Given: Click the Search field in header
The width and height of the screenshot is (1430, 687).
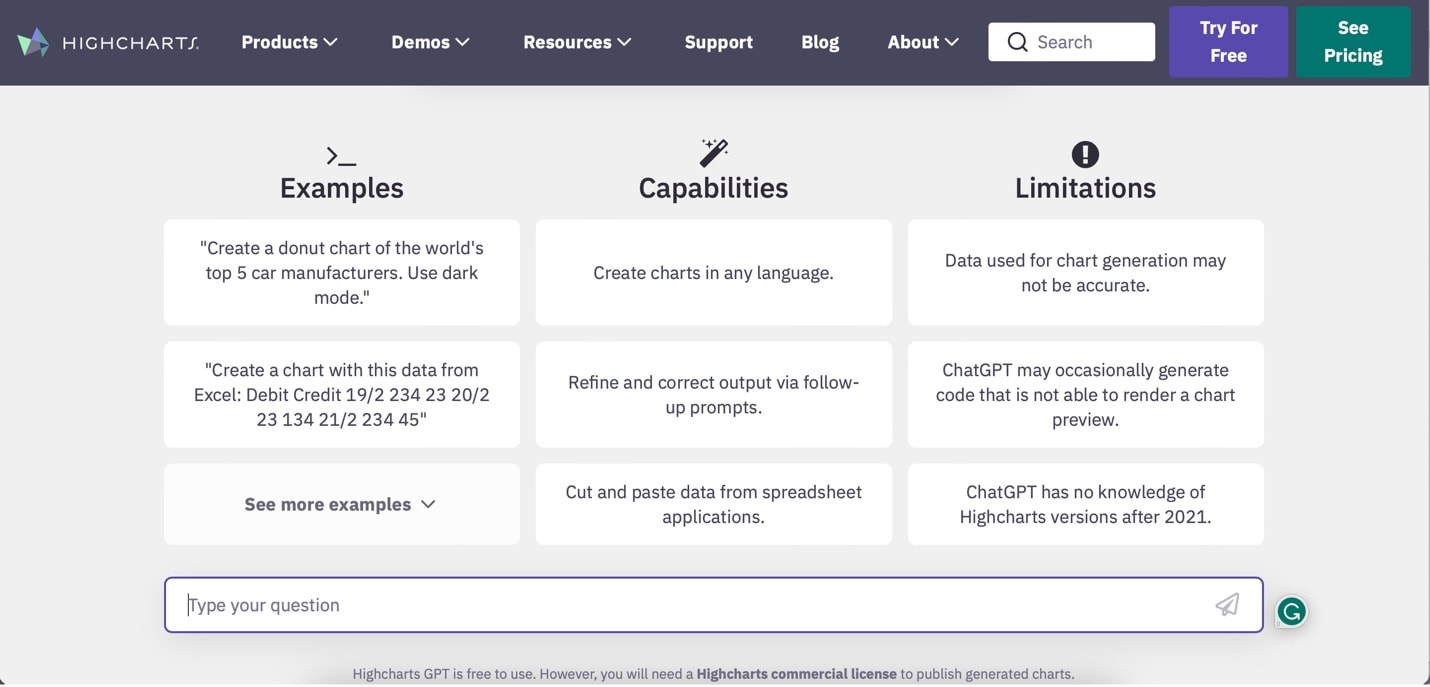Looking at the screenshot, I should (x=1072, y=42).
